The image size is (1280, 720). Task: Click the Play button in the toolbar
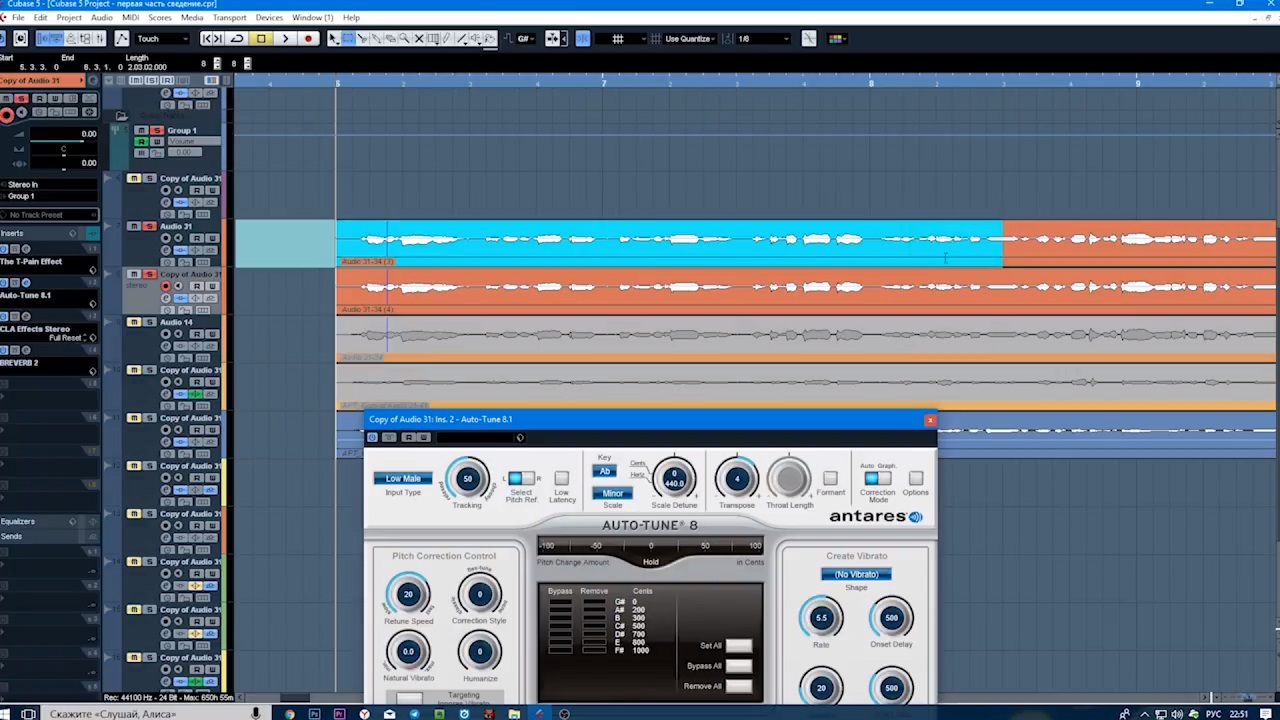point(285,39)
